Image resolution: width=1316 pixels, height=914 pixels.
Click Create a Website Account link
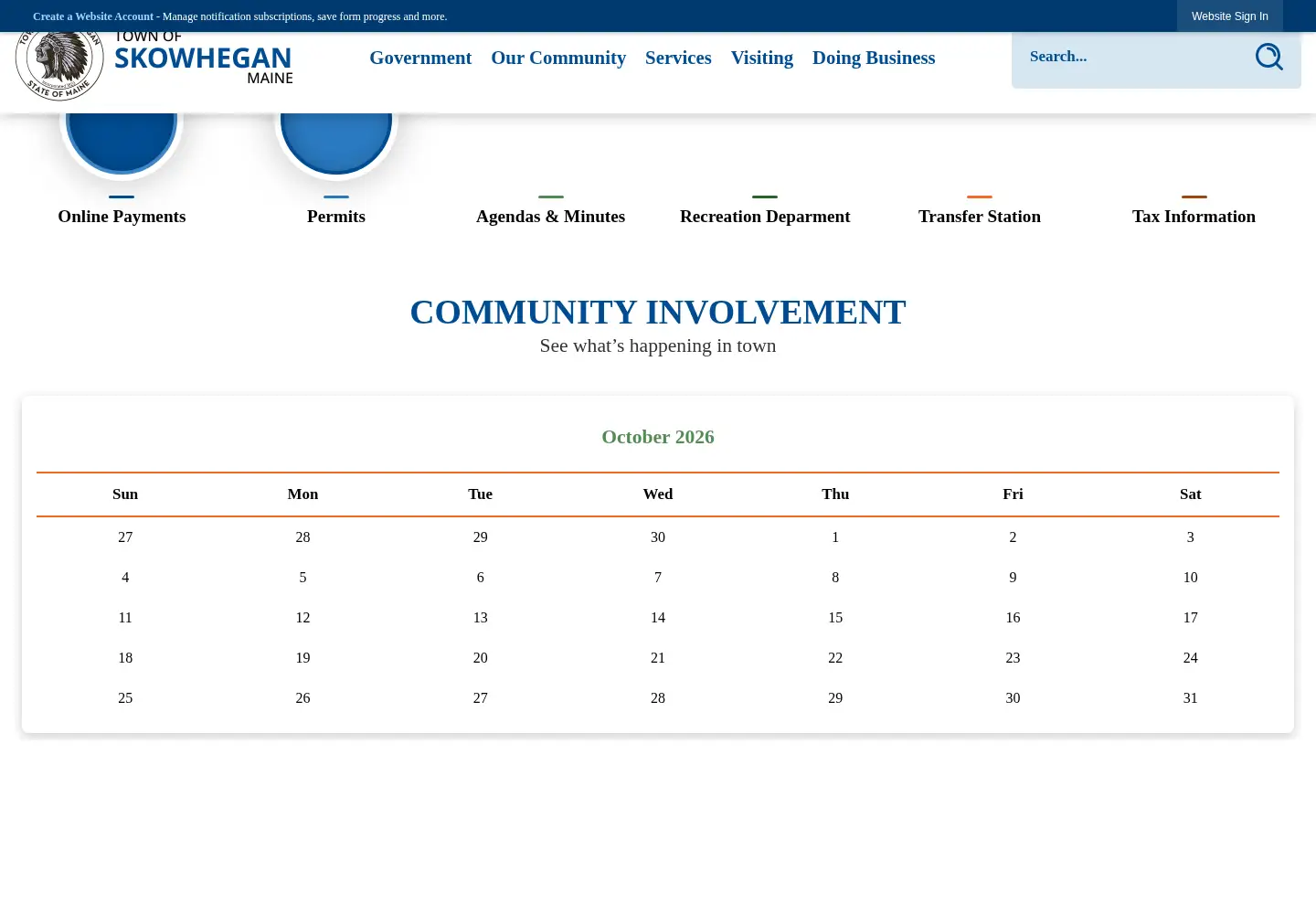[93, 16]
